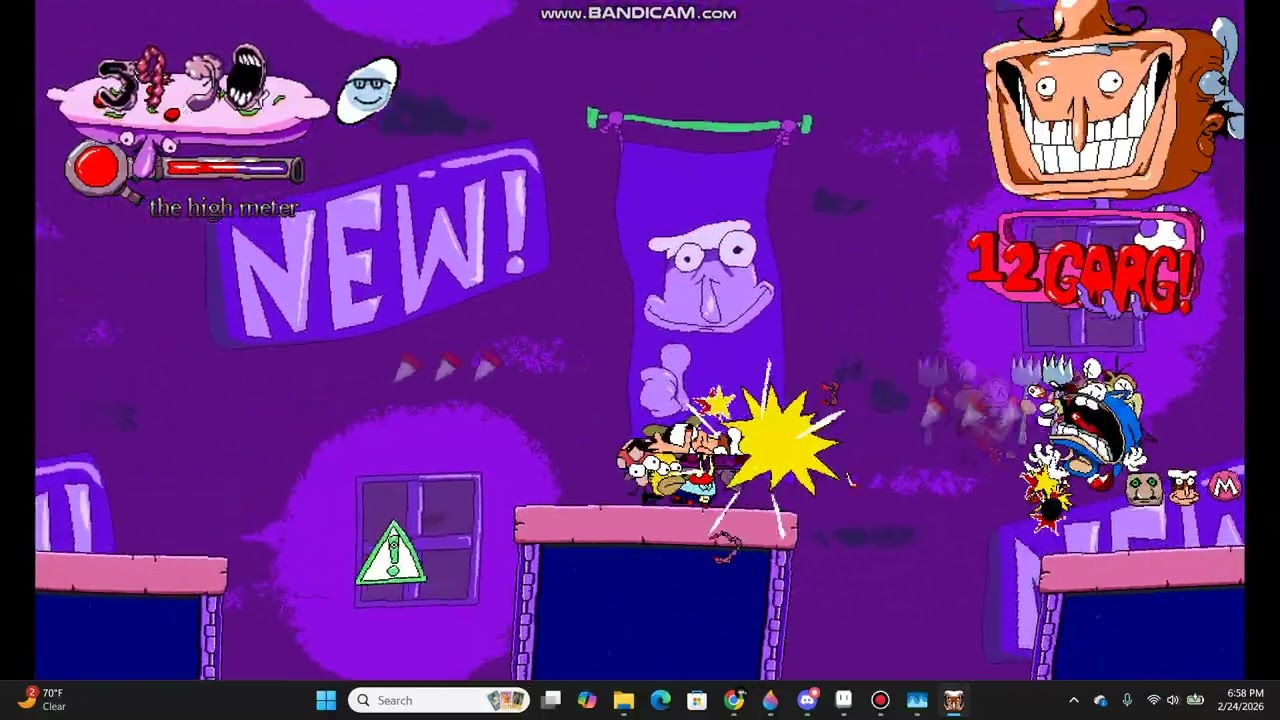Click the microphone tray icon
The height and width of the screenshot is (720, 1280).
coord(1127,700)
